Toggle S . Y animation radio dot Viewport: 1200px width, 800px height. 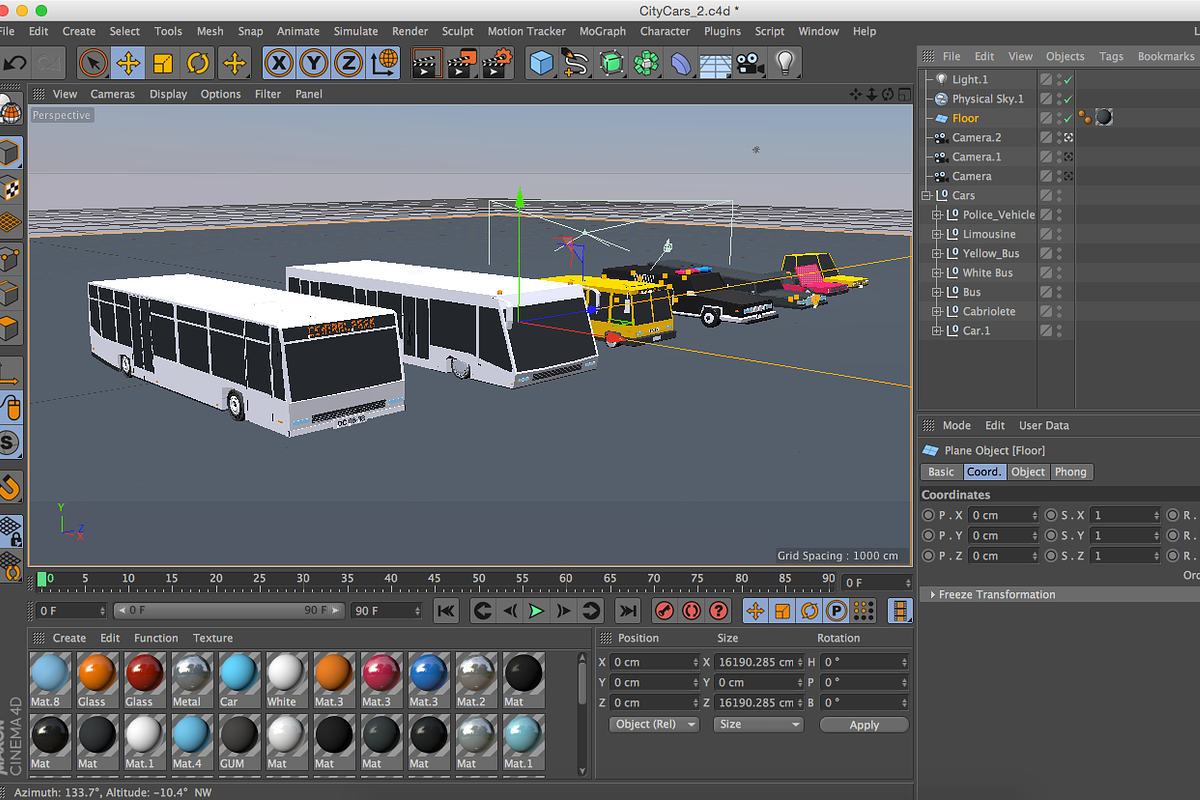coord(1050,535)
